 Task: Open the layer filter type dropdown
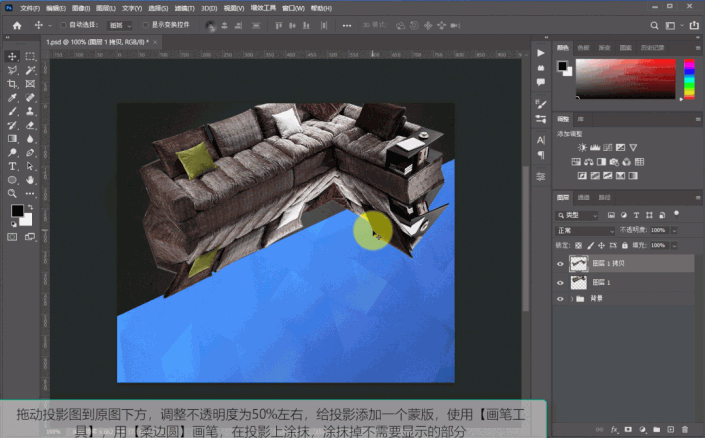tap(577, 215)
